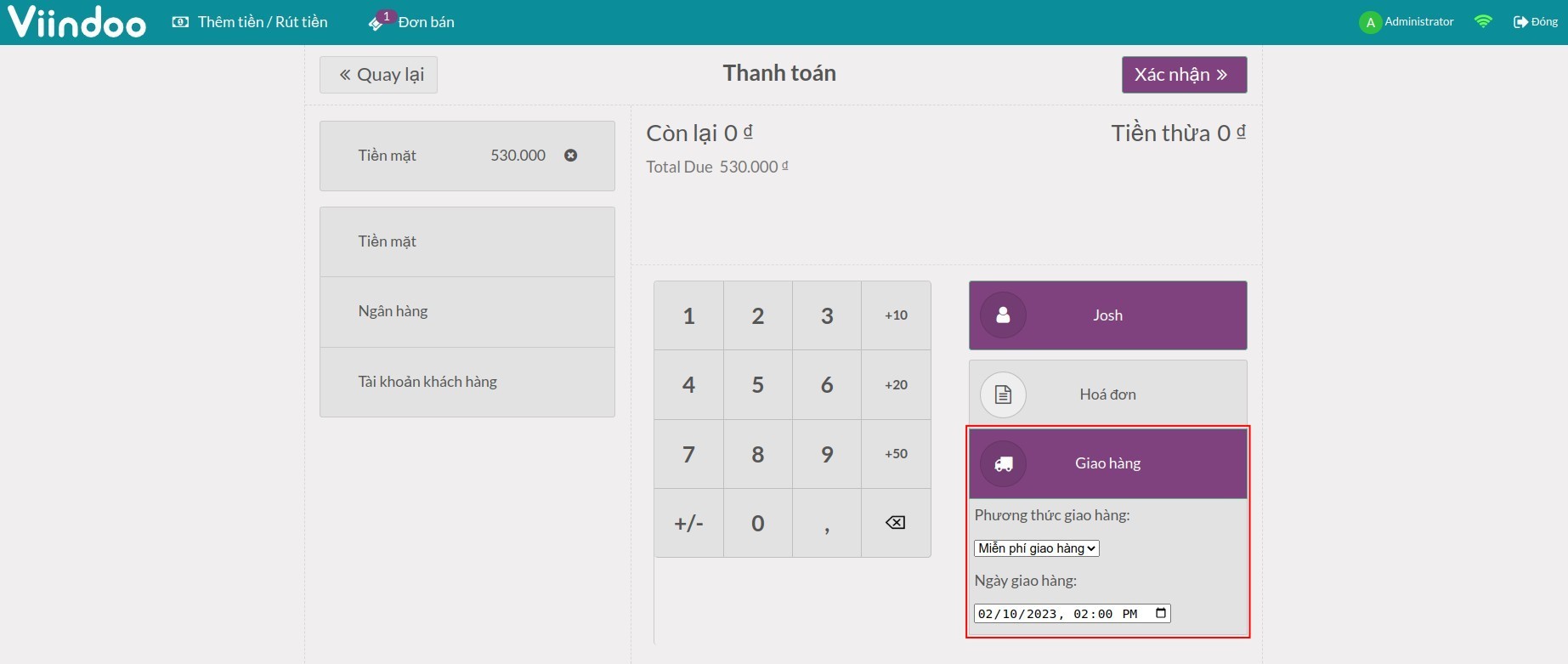Open Thêm tiền / Rút tiền menu
1568x664 pixels.
(250, 22)
